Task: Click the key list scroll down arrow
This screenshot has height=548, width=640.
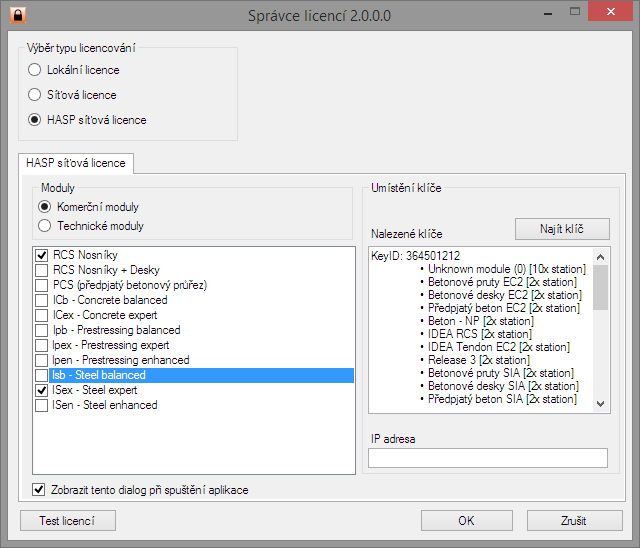Action: [x=600, y=404]
